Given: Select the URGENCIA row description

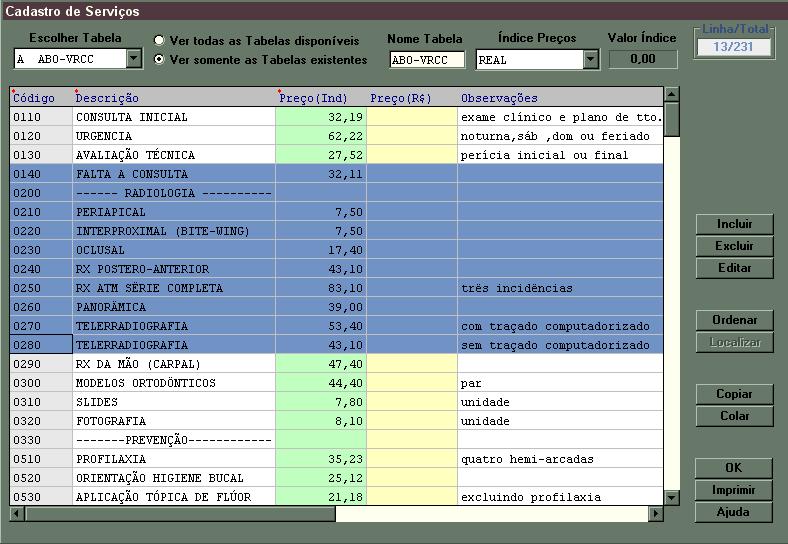Looking at the screenshot, I should tap(174, 136).
